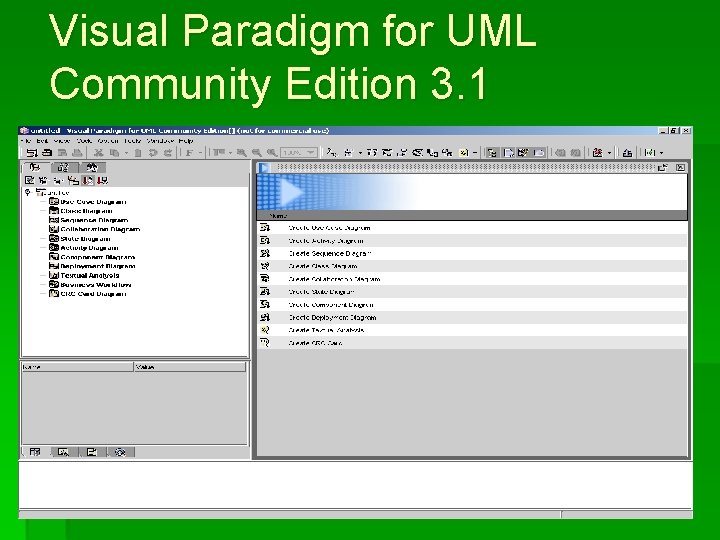The width and height of the screenshot is (720, 540).
Task: Click the Zoom Out magnifier icon
Action: tap(257, 153)
